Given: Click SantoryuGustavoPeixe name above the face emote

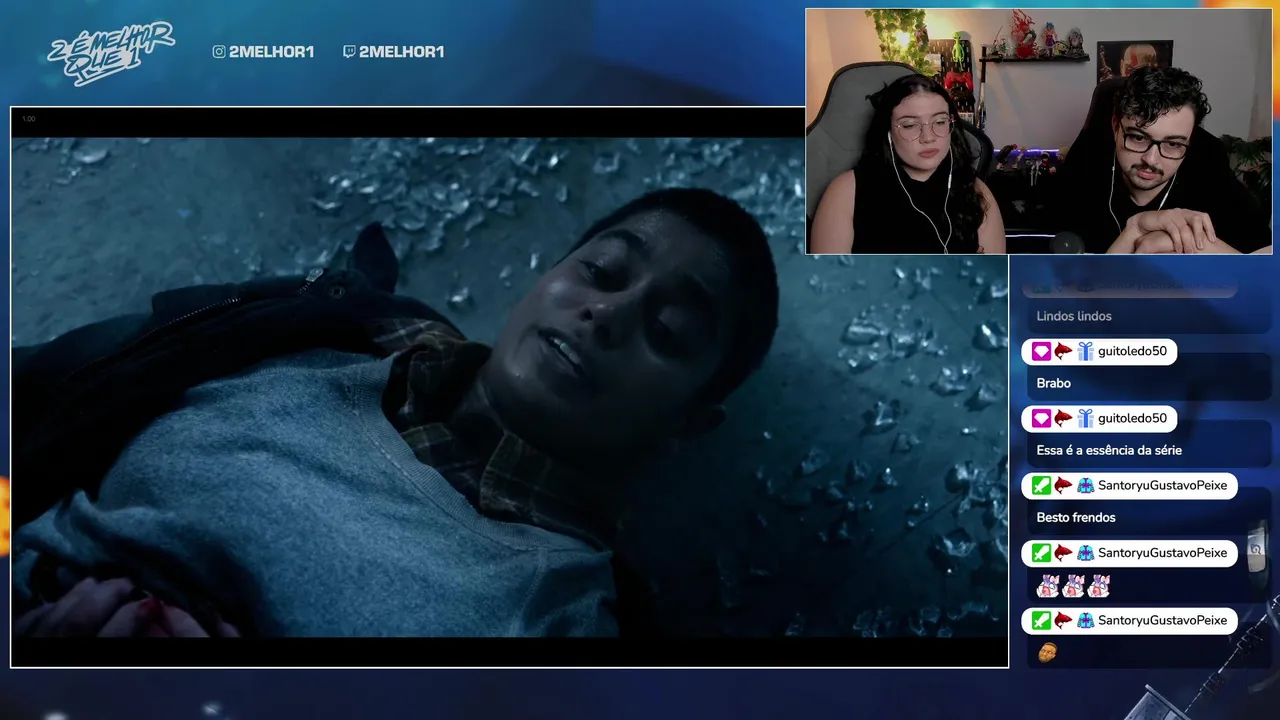Looking at the screenshot, I should 1162,621.
